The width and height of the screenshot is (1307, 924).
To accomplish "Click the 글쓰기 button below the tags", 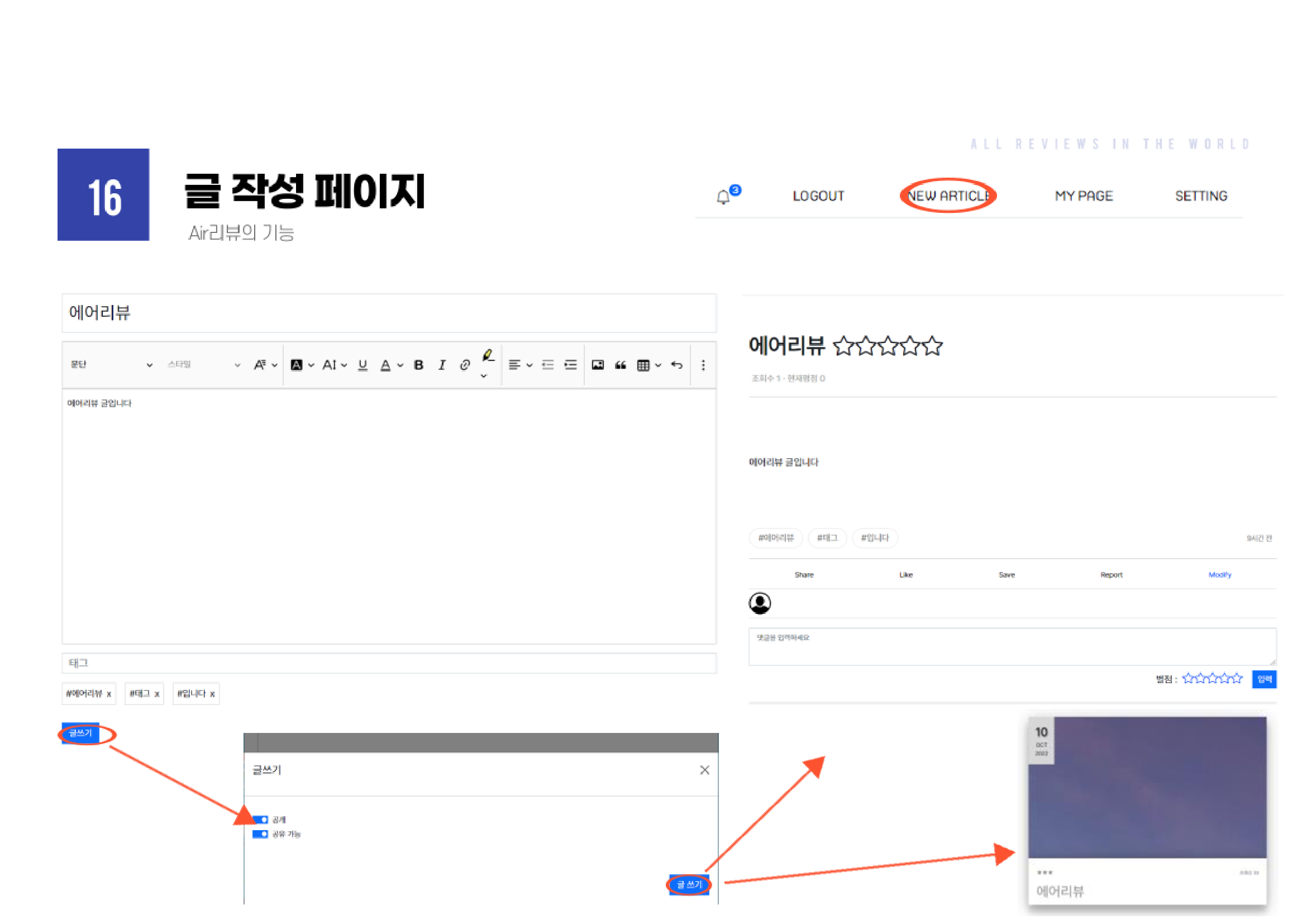I will [x=80, y=734].
